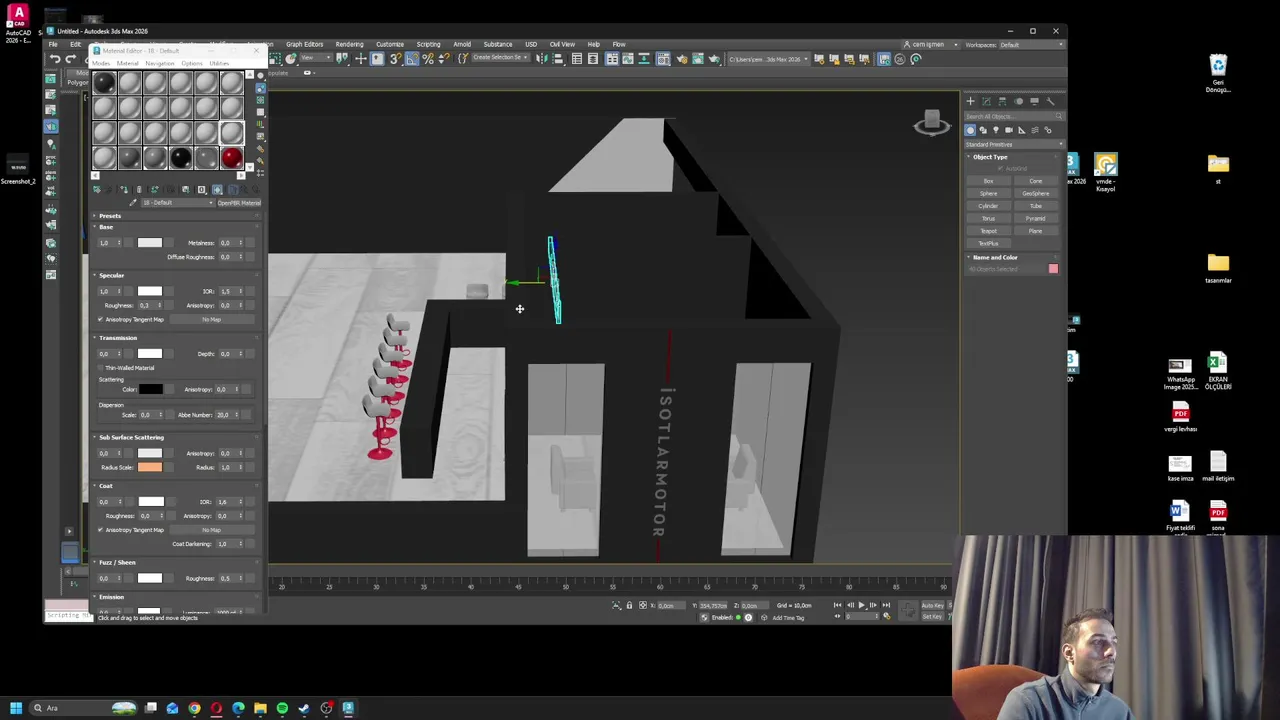Select the Cameras category icon
The height and width of the screenshot is (720, 1280).
pos(1009,130)
